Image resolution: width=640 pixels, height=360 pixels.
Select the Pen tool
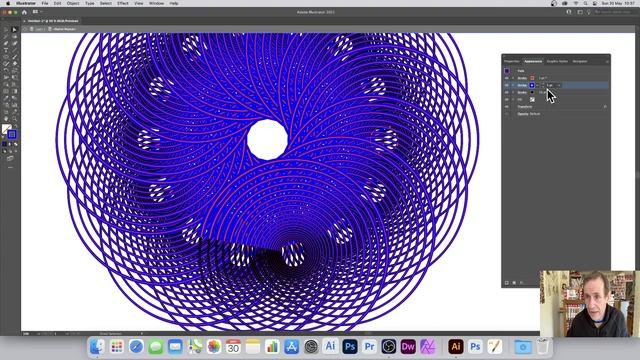point(6,43)
